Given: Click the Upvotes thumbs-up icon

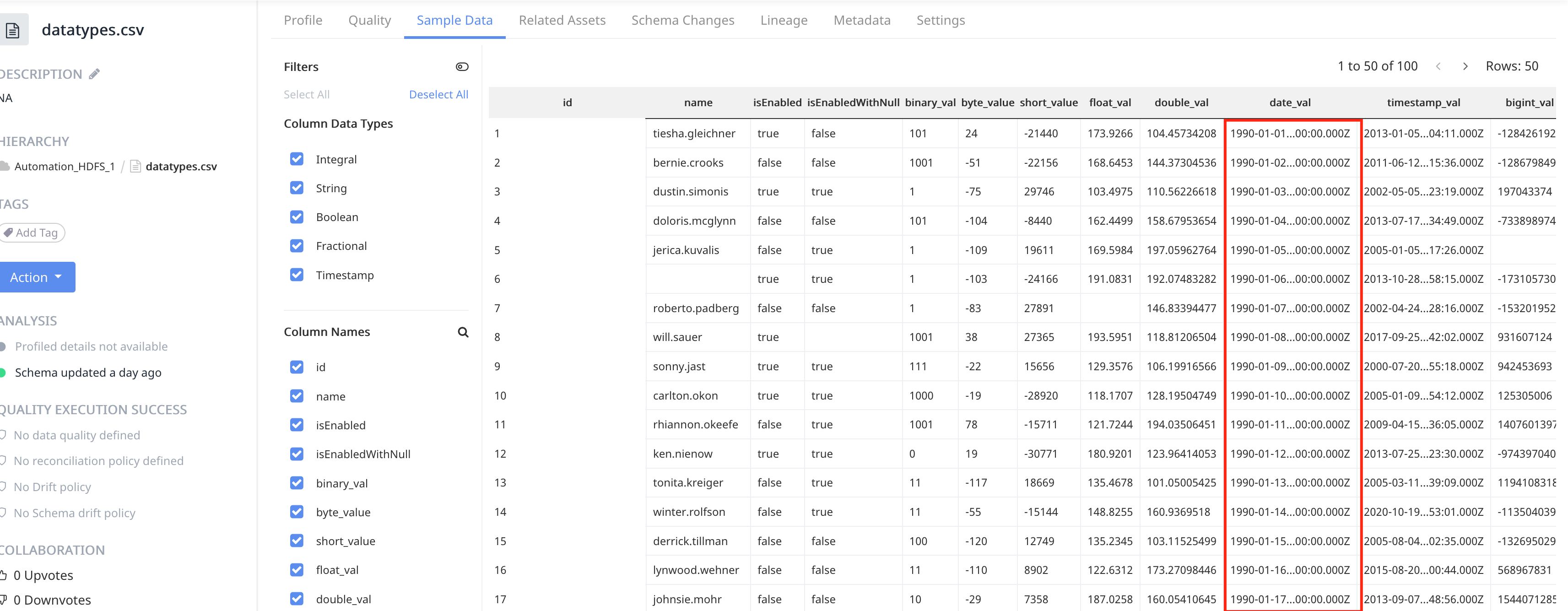Looking at the screenshot, I should tap(3, 575).
